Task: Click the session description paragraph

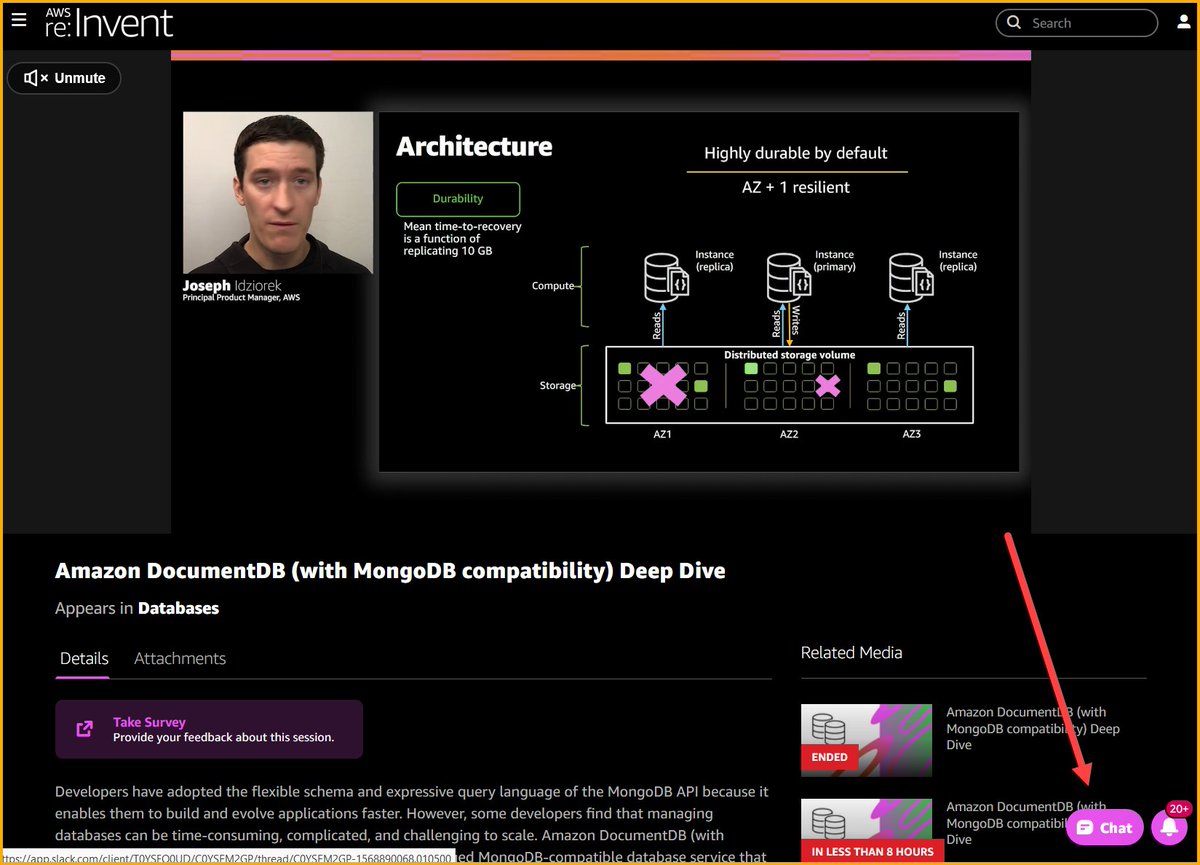Action: (x=412, y=824)
